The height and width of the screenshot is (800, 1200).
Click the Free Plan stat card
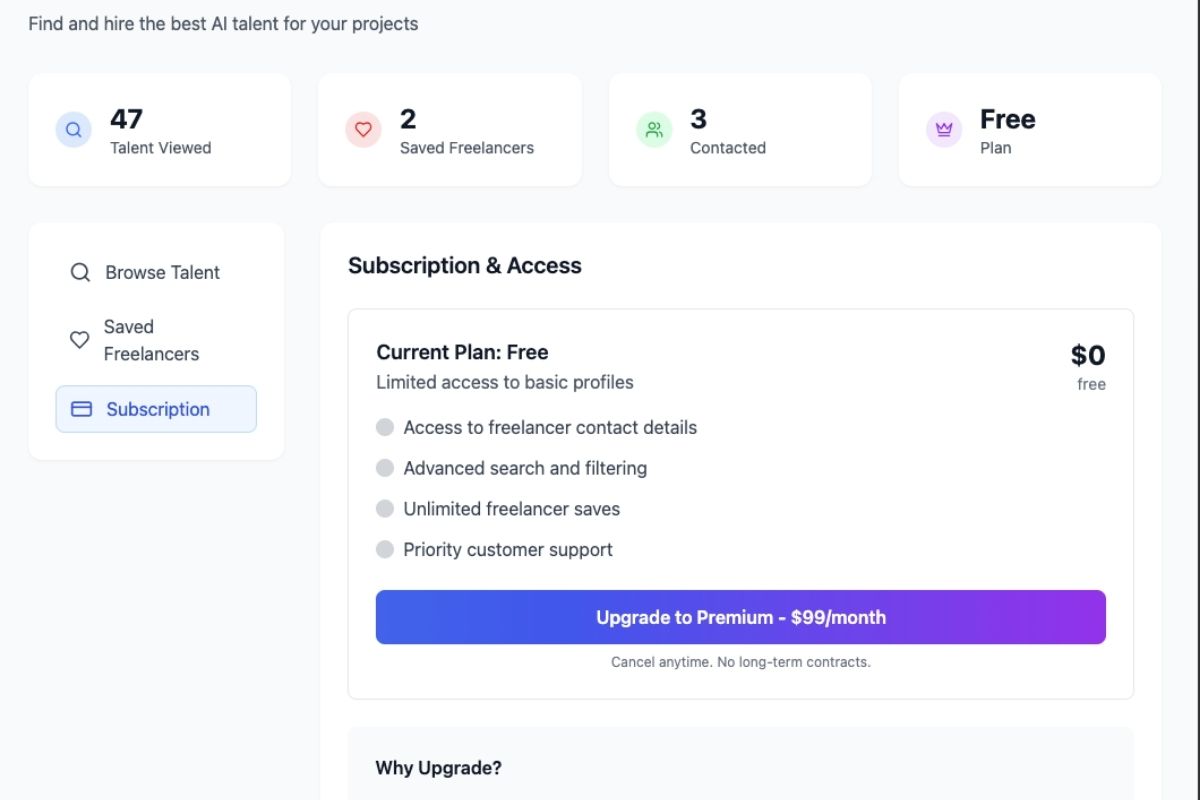point(1030,129)
